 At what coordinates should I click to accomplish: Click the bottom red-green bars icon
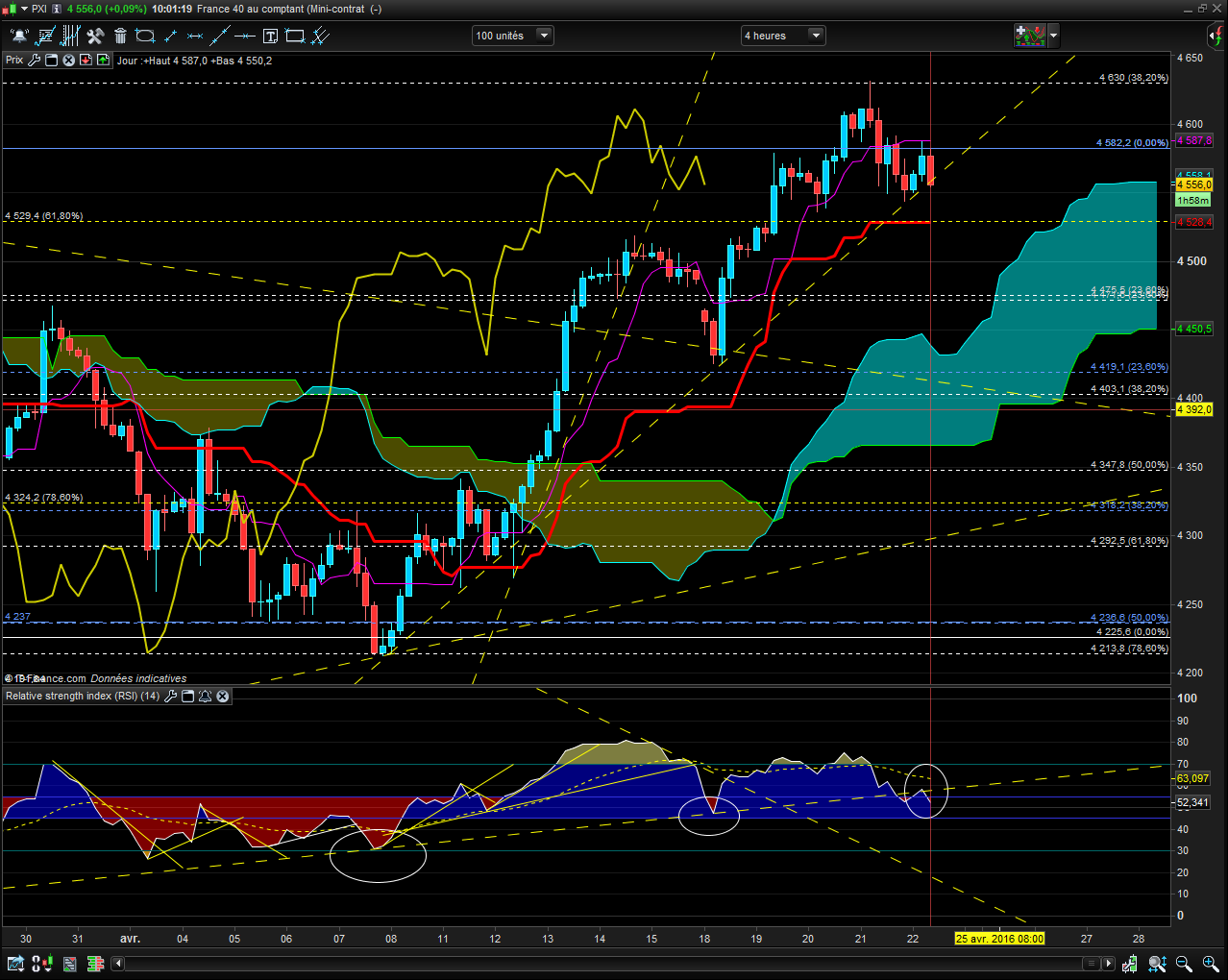coord(95,963)
